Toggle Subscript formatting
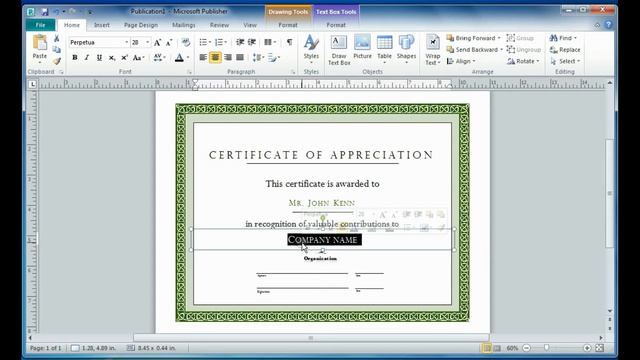640x360 pixels. (111, 58)
